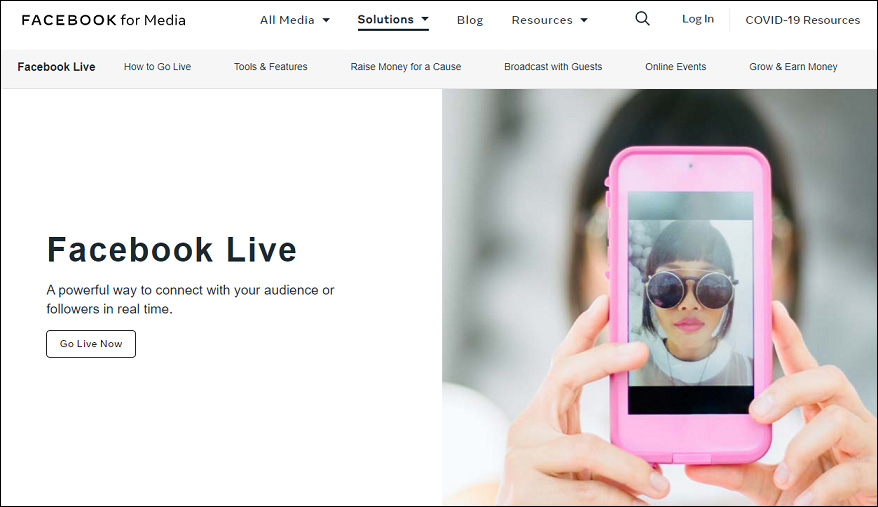This screenshot has width=878, height=507.
Task: Open COVID-19 Resources link
Action: [802, 20]
